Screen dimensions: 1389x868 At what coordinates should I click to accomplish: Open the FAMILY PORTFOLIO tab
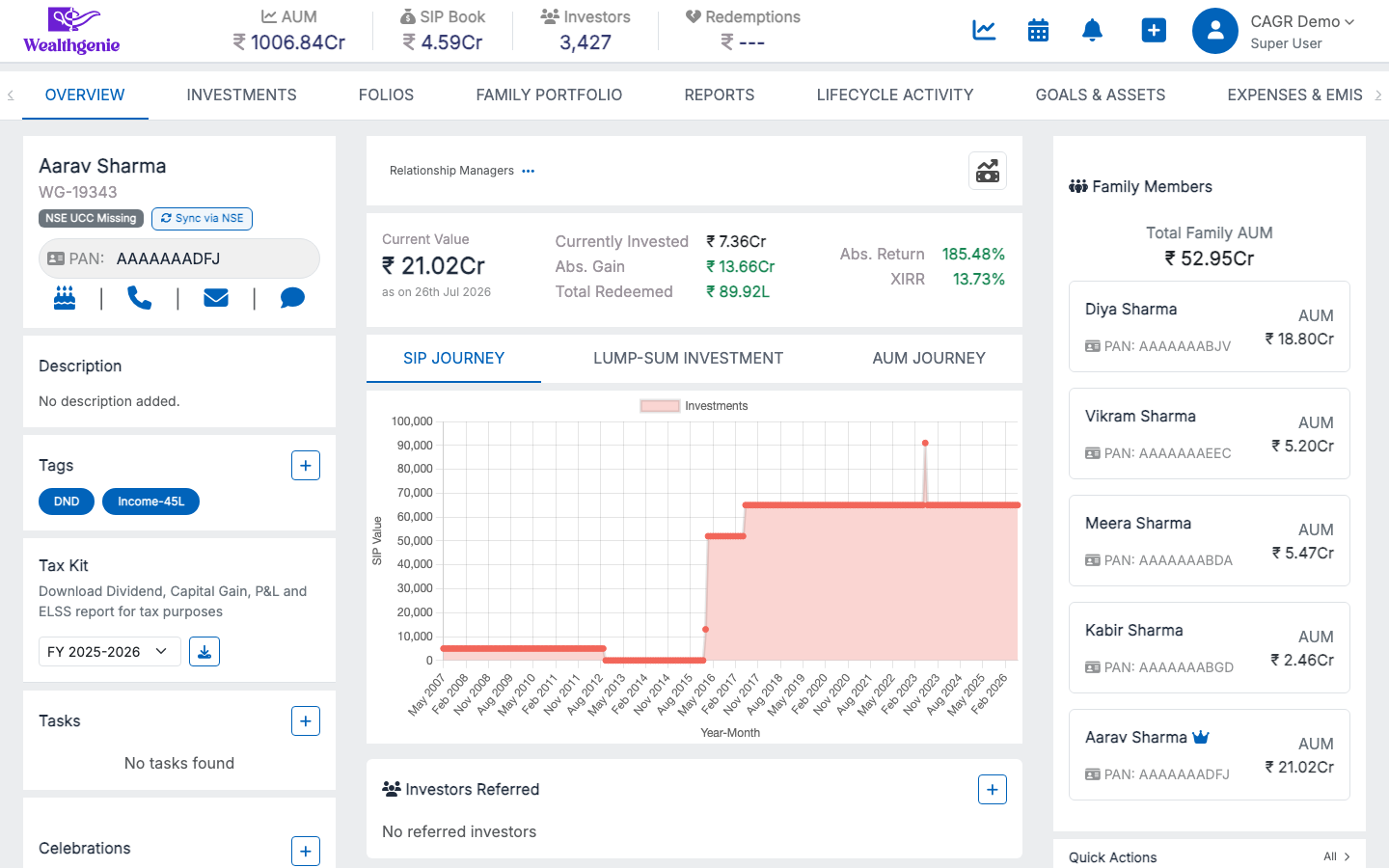(549, 95)
